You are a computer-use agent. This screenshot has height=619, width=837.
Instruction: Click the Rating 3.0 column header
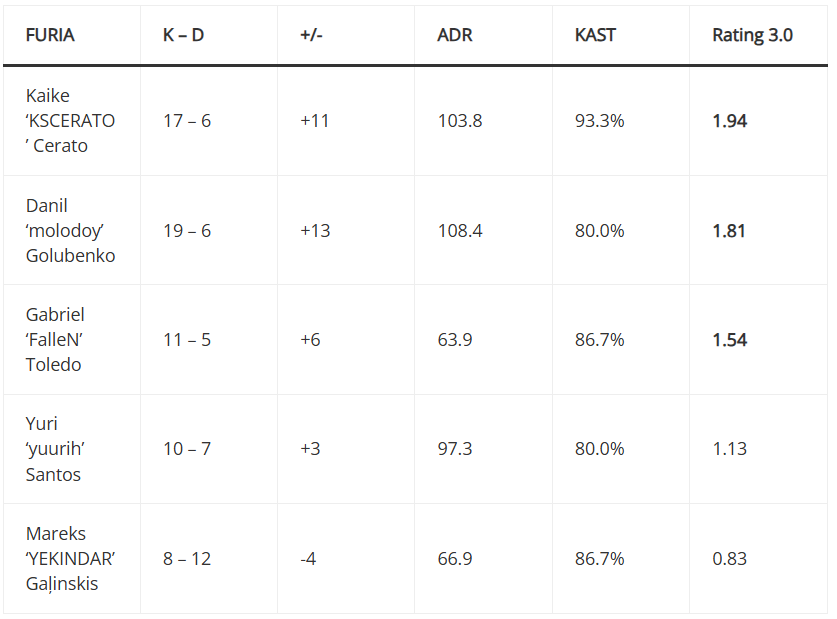click(752, 35)
